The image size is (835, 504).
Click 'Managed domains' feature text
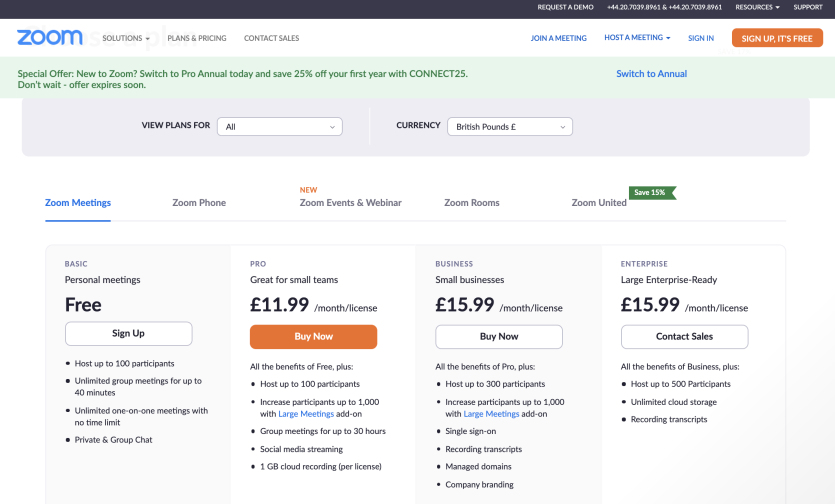pyautogui.click(x=478, y=467)
